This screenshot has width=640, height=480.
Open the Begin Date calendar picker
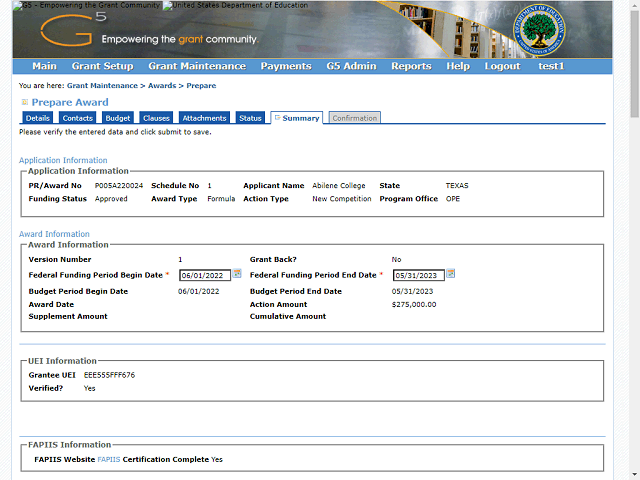coord(237,274)
